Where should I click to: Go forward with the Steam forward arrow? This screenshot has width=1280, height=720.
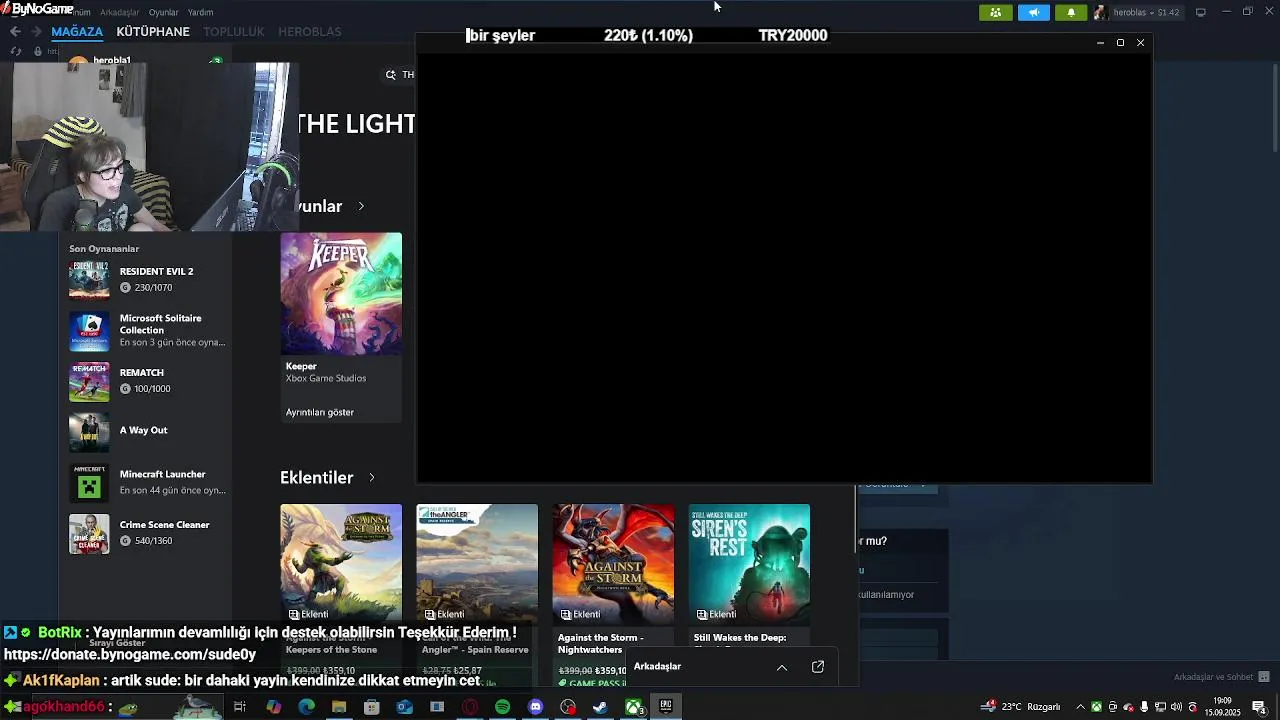(x=37, y=31)
